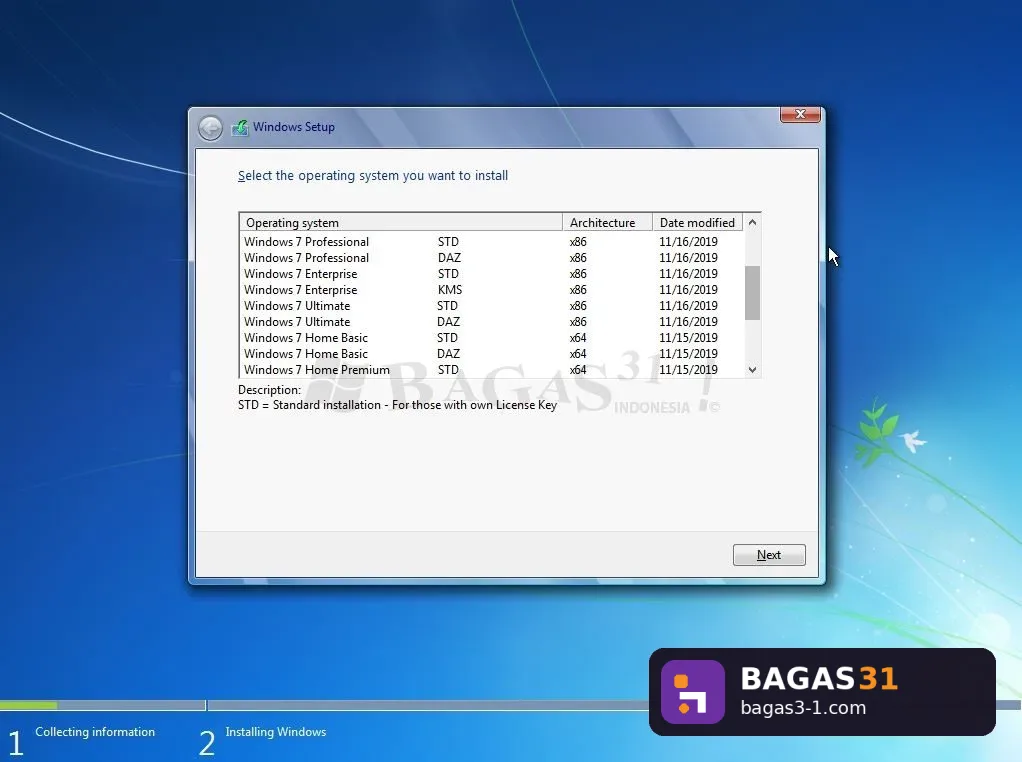The image size is (1022, 762).
Task: Select Windows 7 Ultimate STD x86
Action: point(491,306)
